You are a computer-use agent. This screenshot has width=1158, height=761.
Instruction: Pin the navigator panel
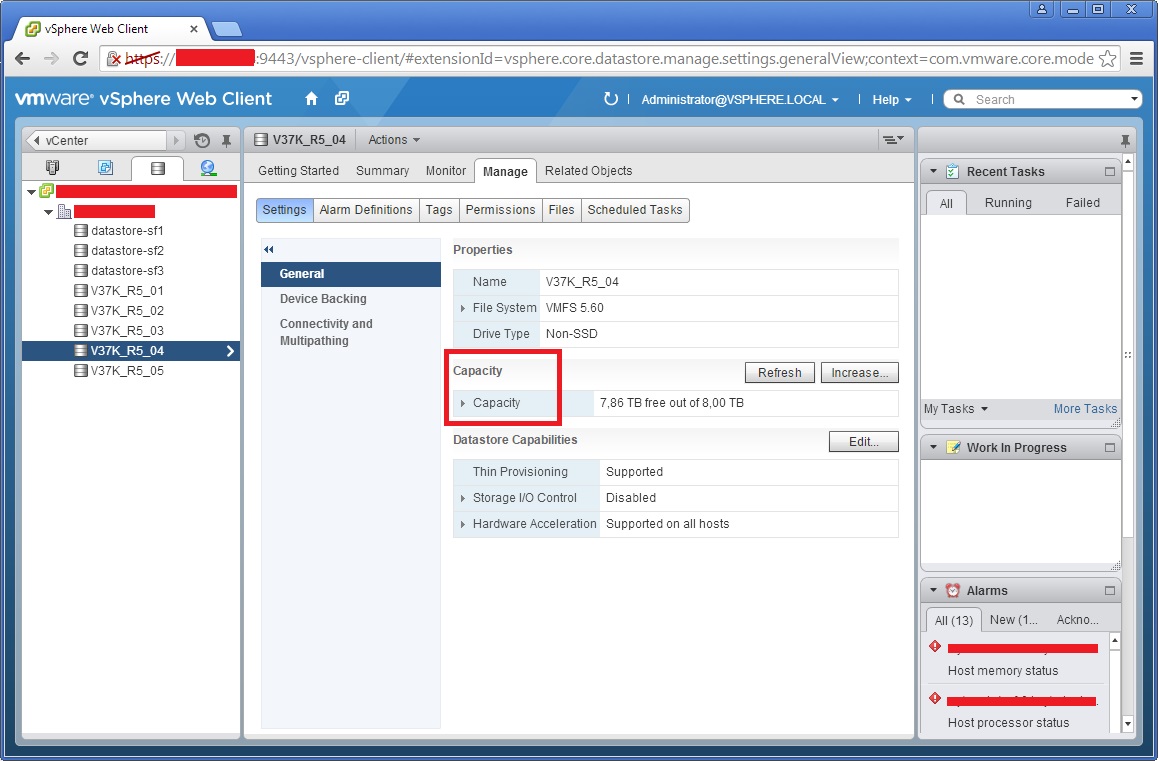[x=226, y=140]
